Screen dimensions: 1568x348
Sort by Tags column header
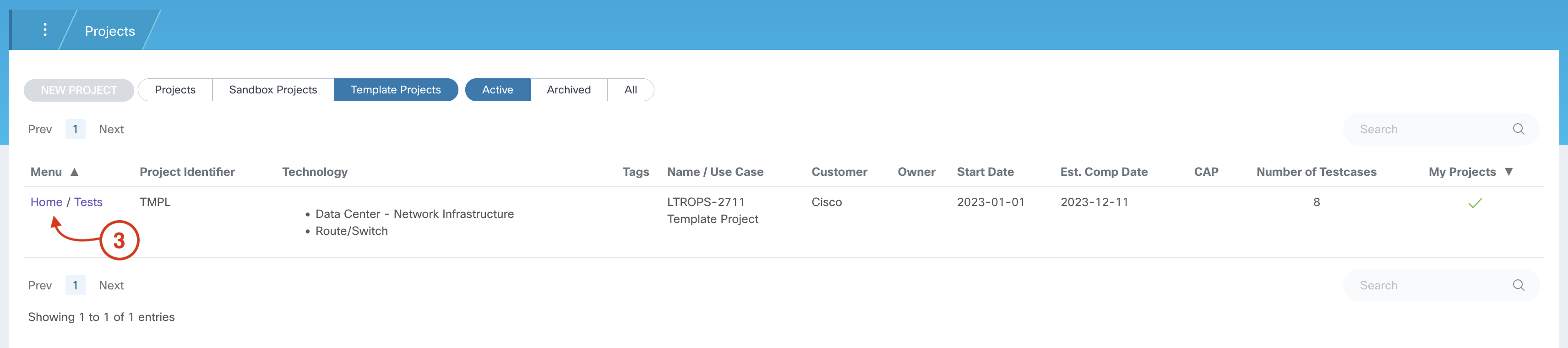pyautogui.click(x=636, y=172)
